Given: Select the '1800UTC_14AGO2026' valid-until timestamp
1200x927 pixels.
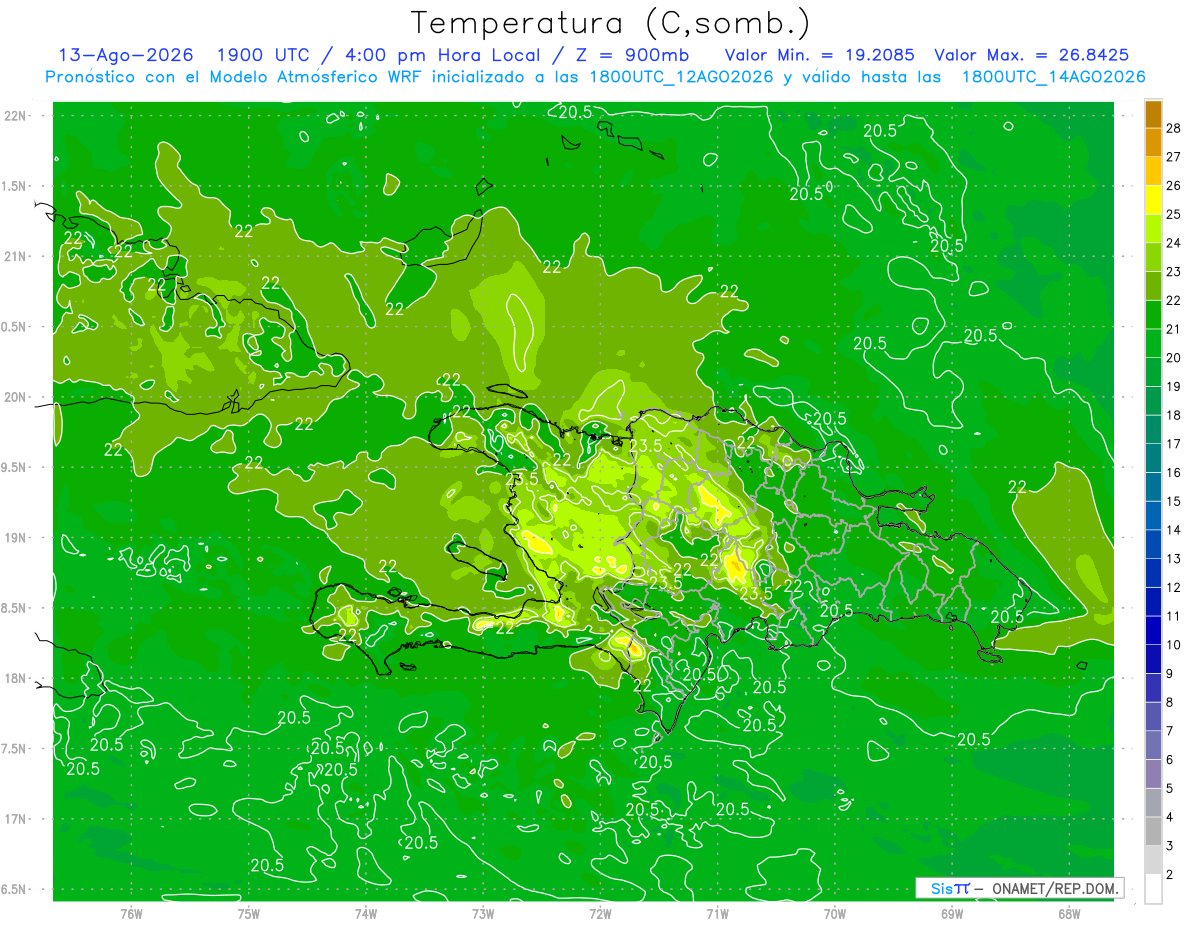Looking at the screenshot, I should tap(1053, 77).
